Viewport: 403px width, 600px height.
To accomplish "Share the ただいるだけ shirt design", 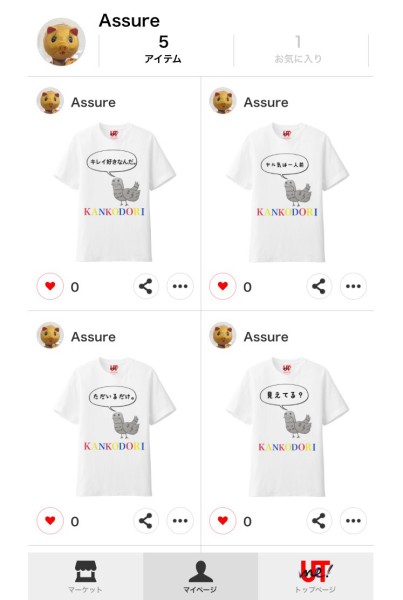I will [146, 520].
